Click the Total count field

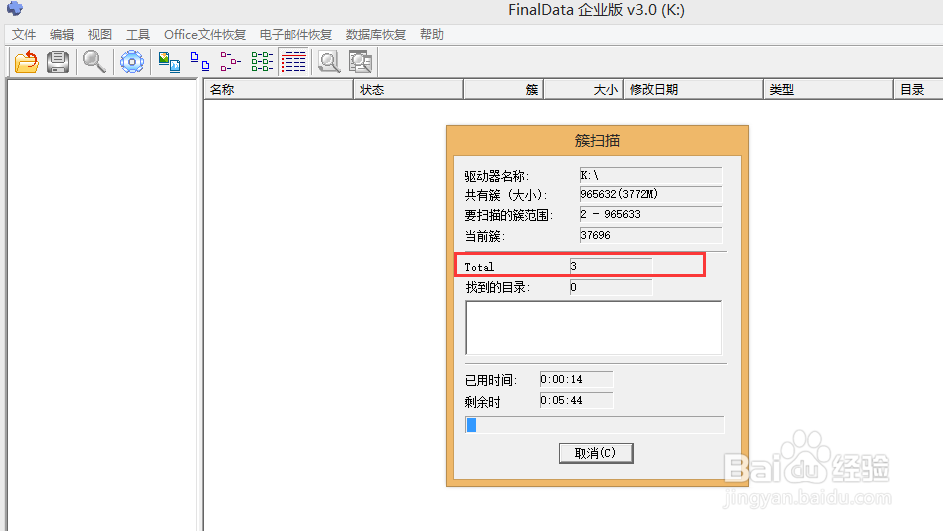pos(610,266)
